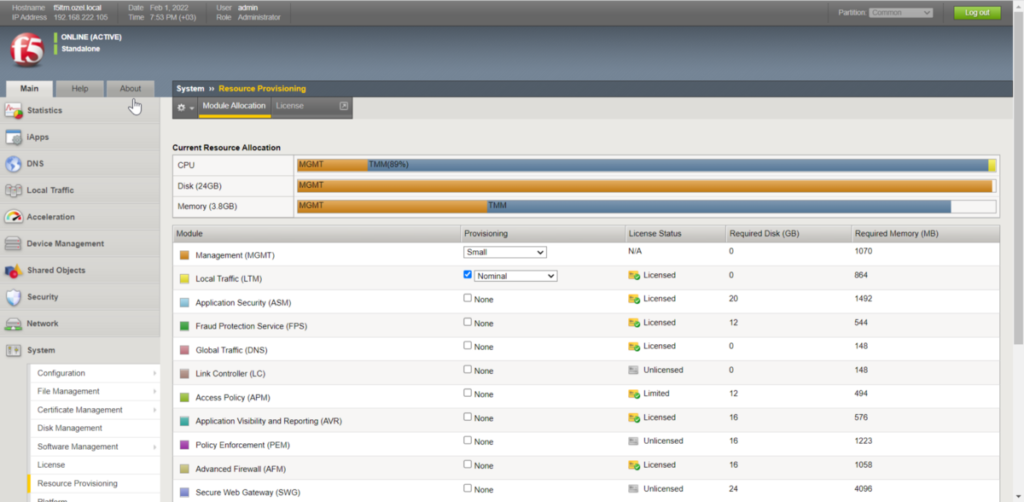Click the System sidebar icon
This screenshot has height=502, width=1024.
tap(14, 351)
